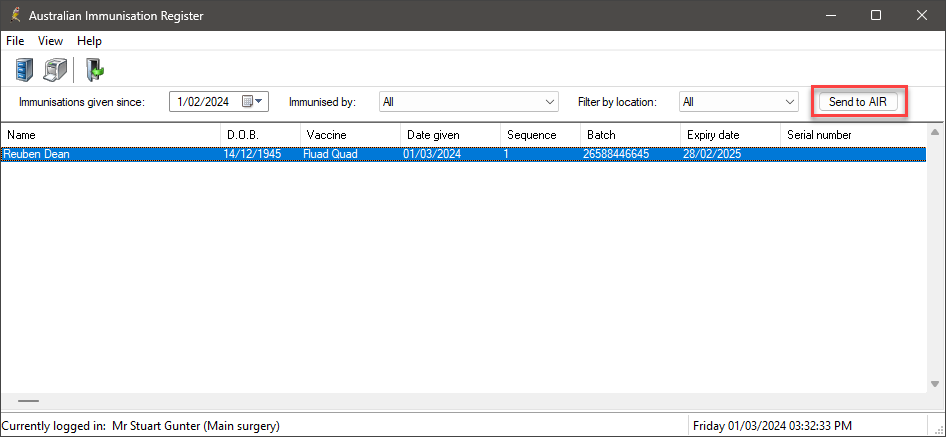
Task: Click the Expiry date column header
Action: [731, 135]
